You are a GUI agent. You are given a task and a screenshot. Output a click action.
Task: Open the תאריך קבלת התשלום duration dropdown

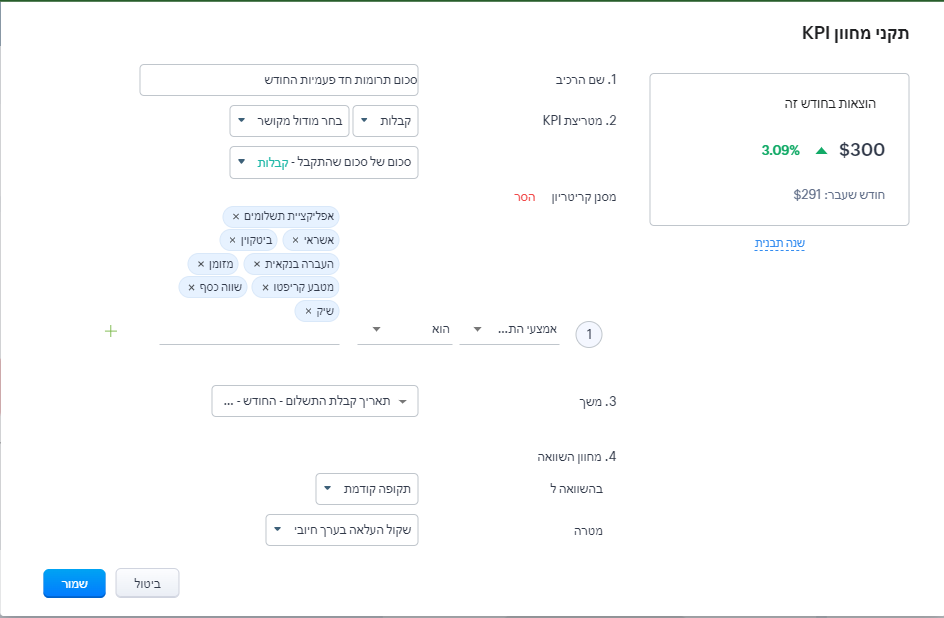tap(315, 402)
